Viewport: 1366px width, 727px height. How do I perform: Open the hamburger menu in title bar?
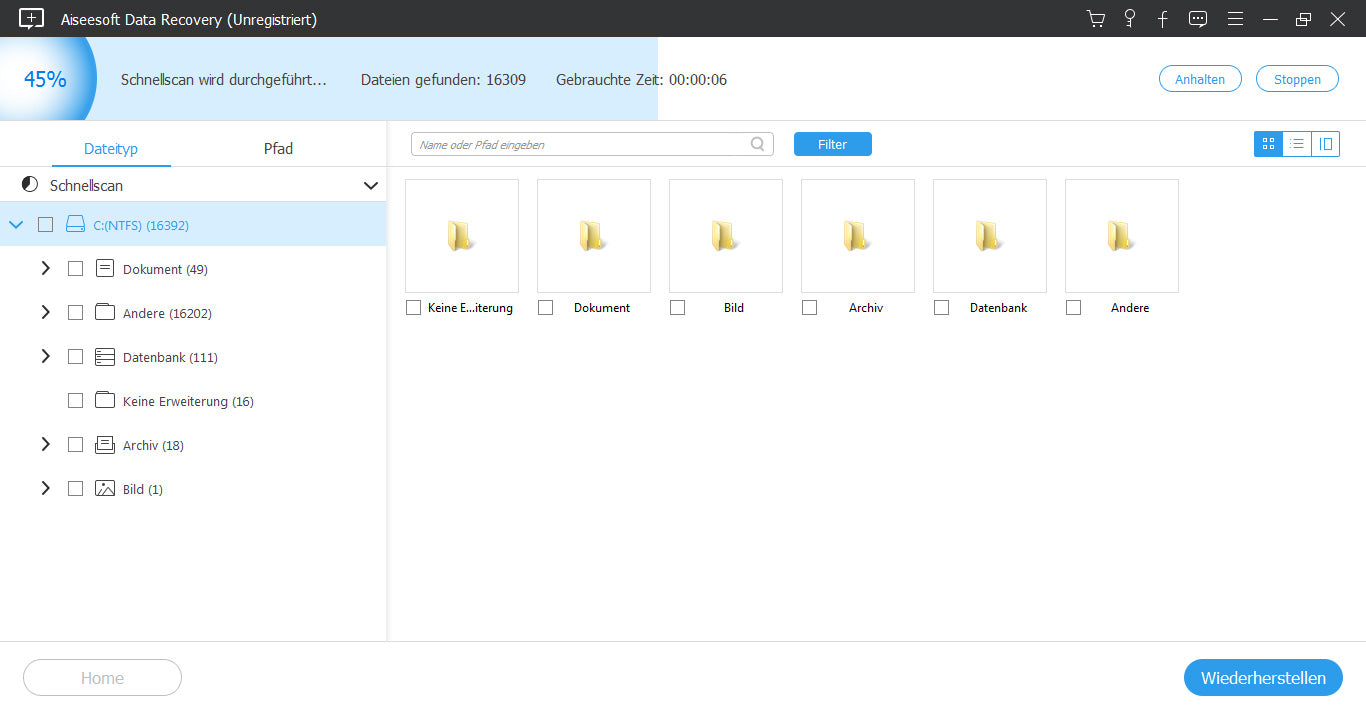(1235, 18)
